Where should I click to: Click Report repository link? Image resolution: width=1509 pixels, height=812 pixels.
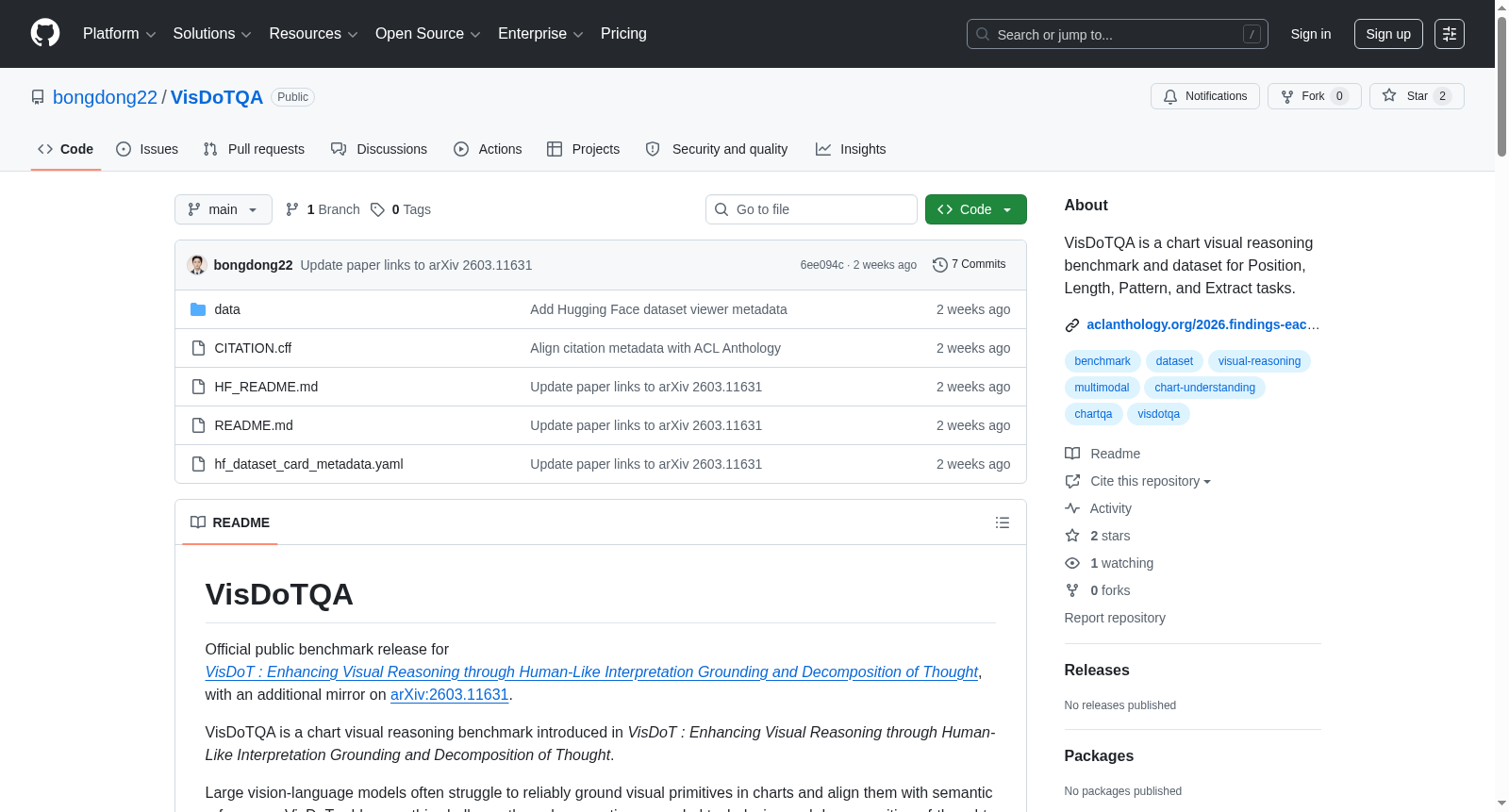tap(1115, 618)
